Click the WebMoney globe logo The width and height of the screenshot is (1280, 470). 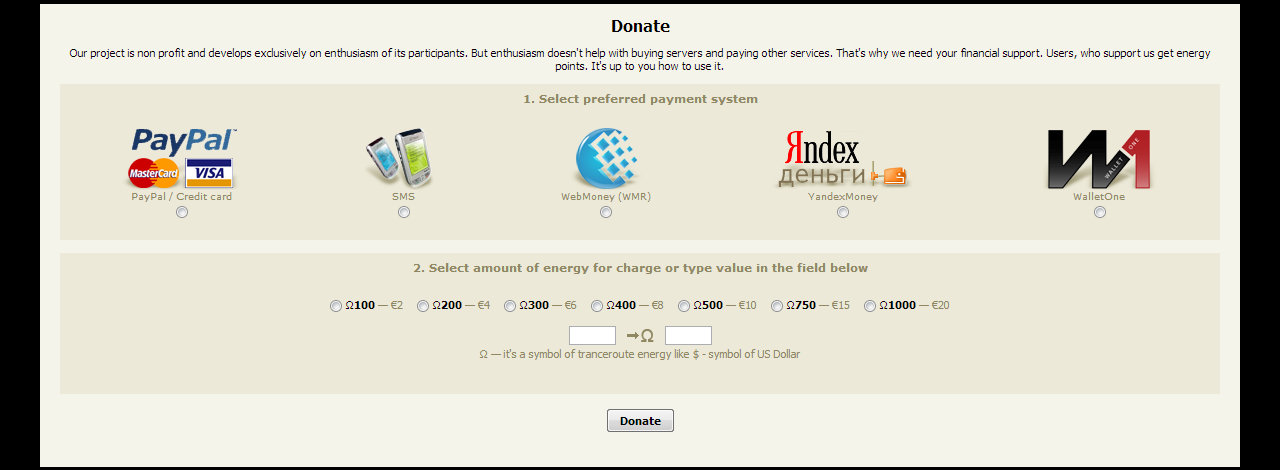coord(606,158)
